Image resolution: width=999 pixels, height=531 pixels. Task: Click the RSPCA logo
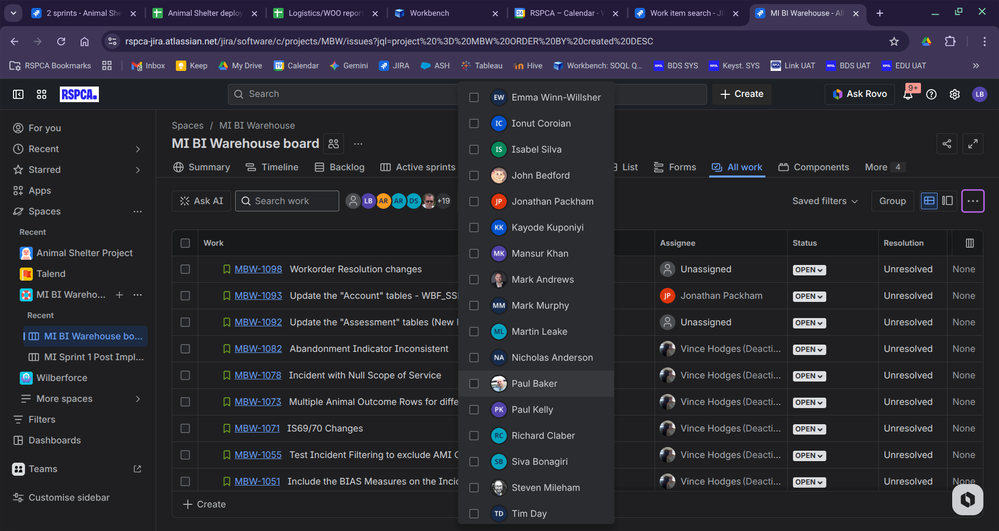pyautogui.click(x=79, y=94)
